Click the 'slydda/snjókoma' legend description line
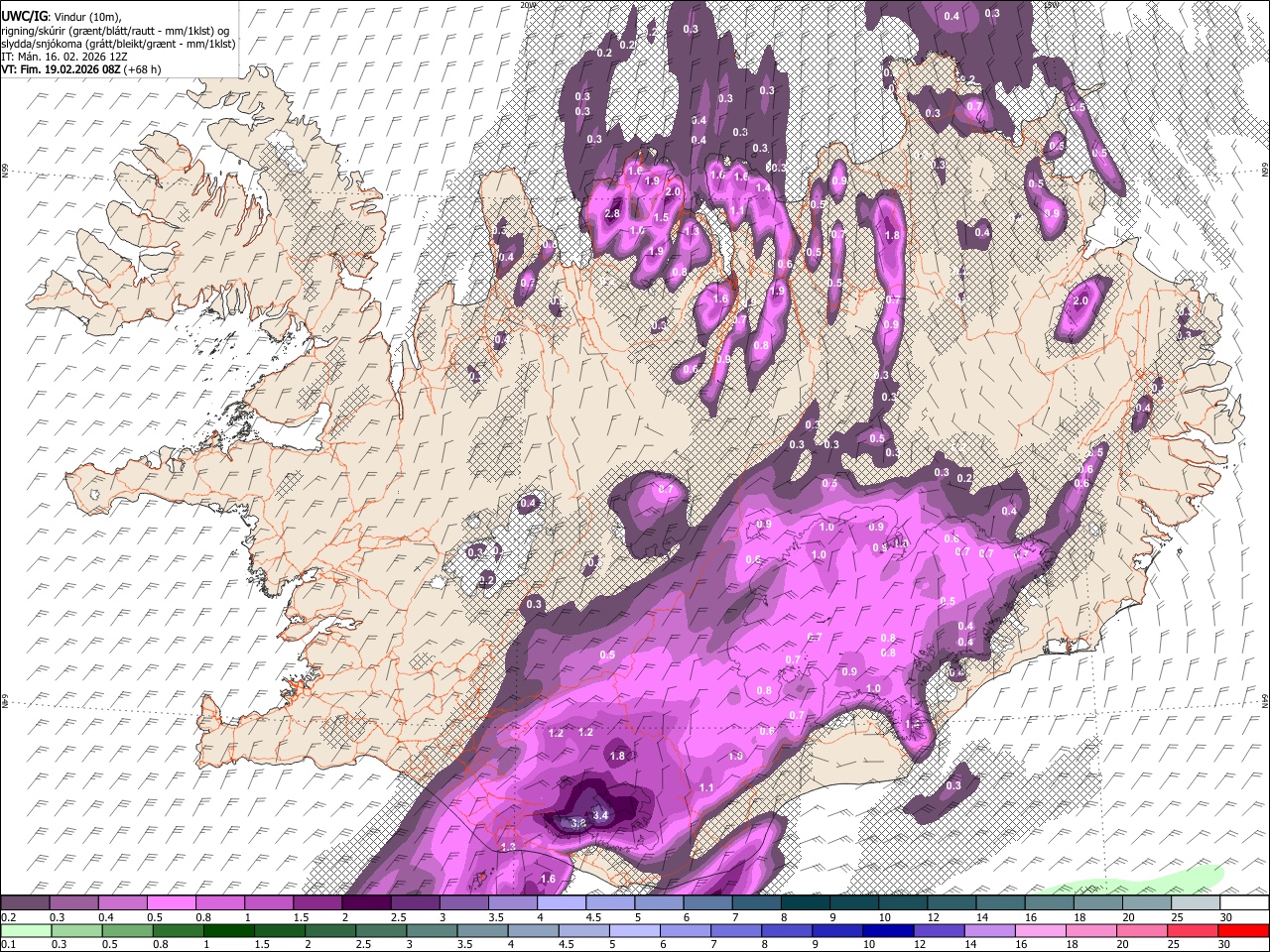The width and height of the screenshot is (1270, 952). 118,44
